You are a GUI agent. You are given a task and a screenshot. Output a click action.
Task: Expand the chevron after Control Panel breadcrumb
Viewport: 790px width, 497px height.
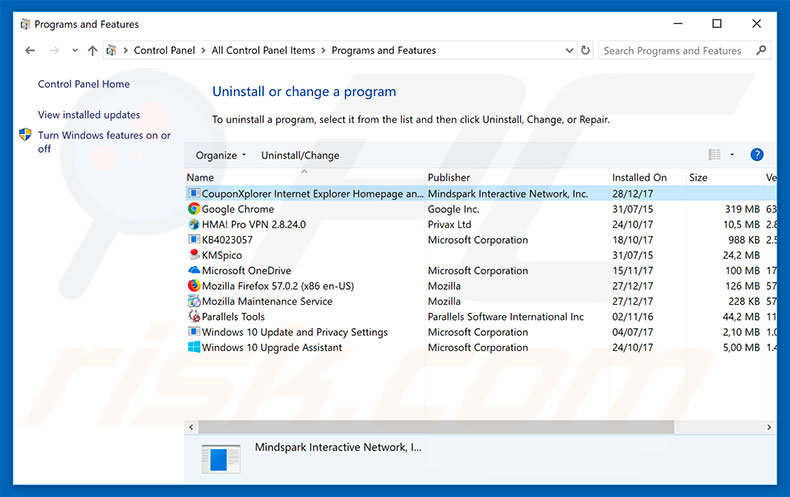pos(203,50)
